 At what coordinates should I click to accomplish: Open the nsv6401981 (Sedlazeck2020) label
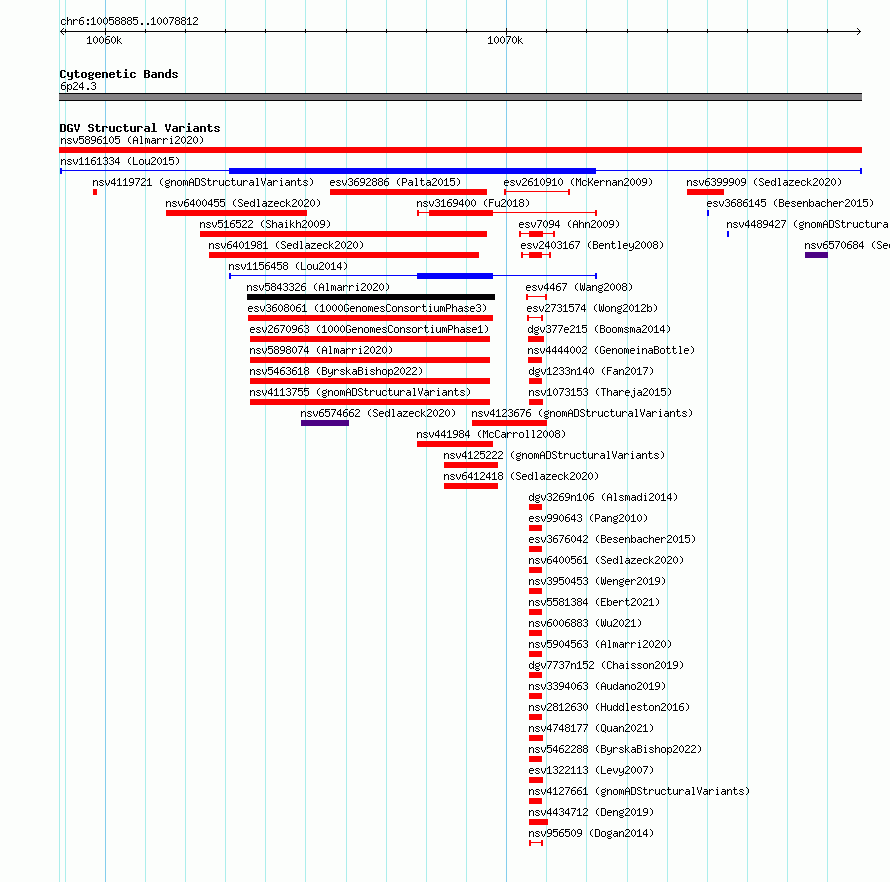pos(286,245)
